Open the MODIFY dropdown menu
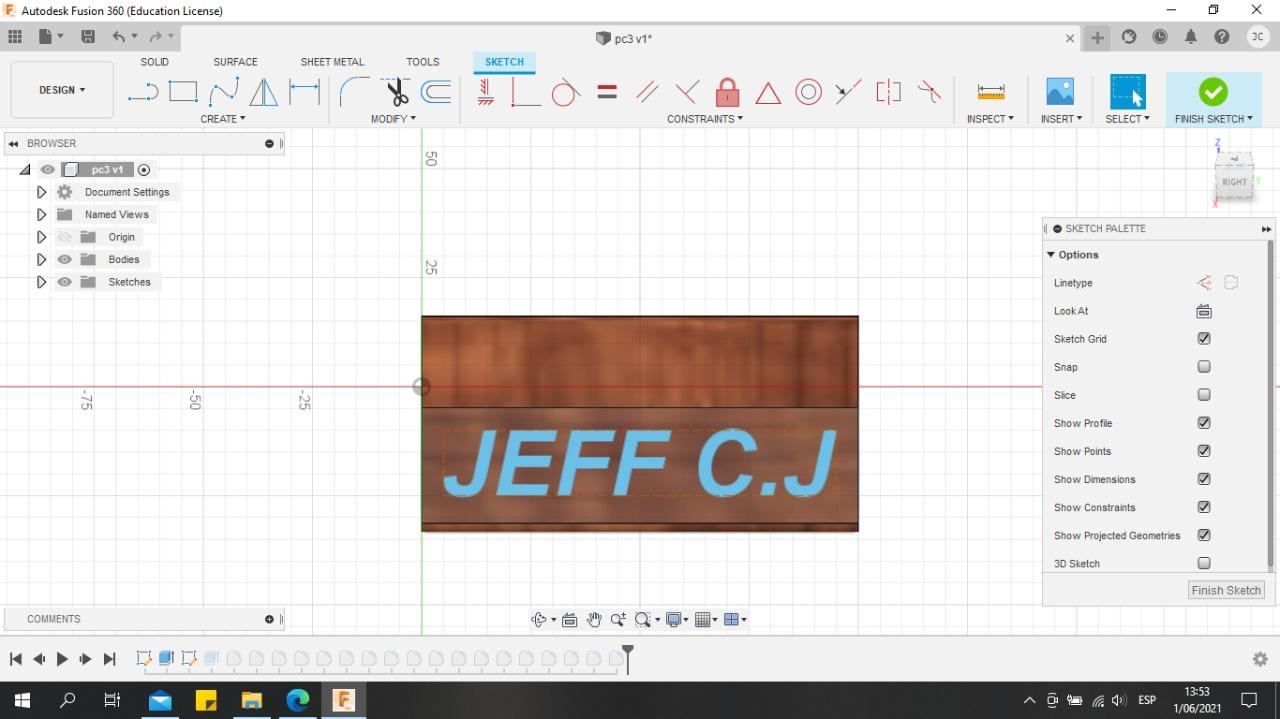This screenshot has height=719, width=1280. [393, 119]
